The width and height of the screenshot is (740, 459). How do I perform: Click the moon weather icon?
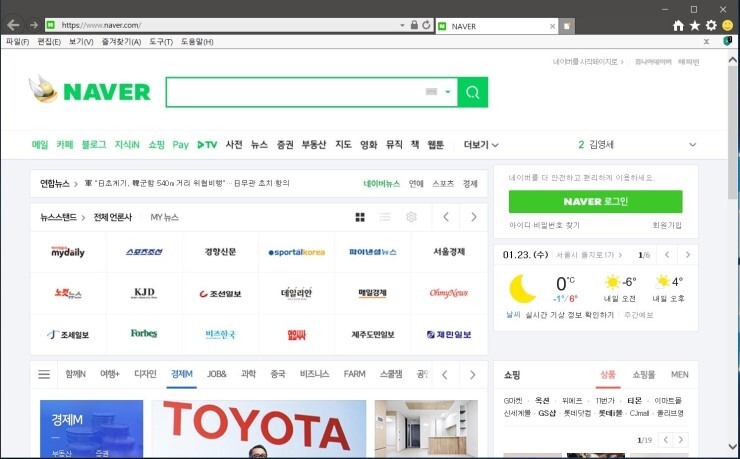(522, 289)
